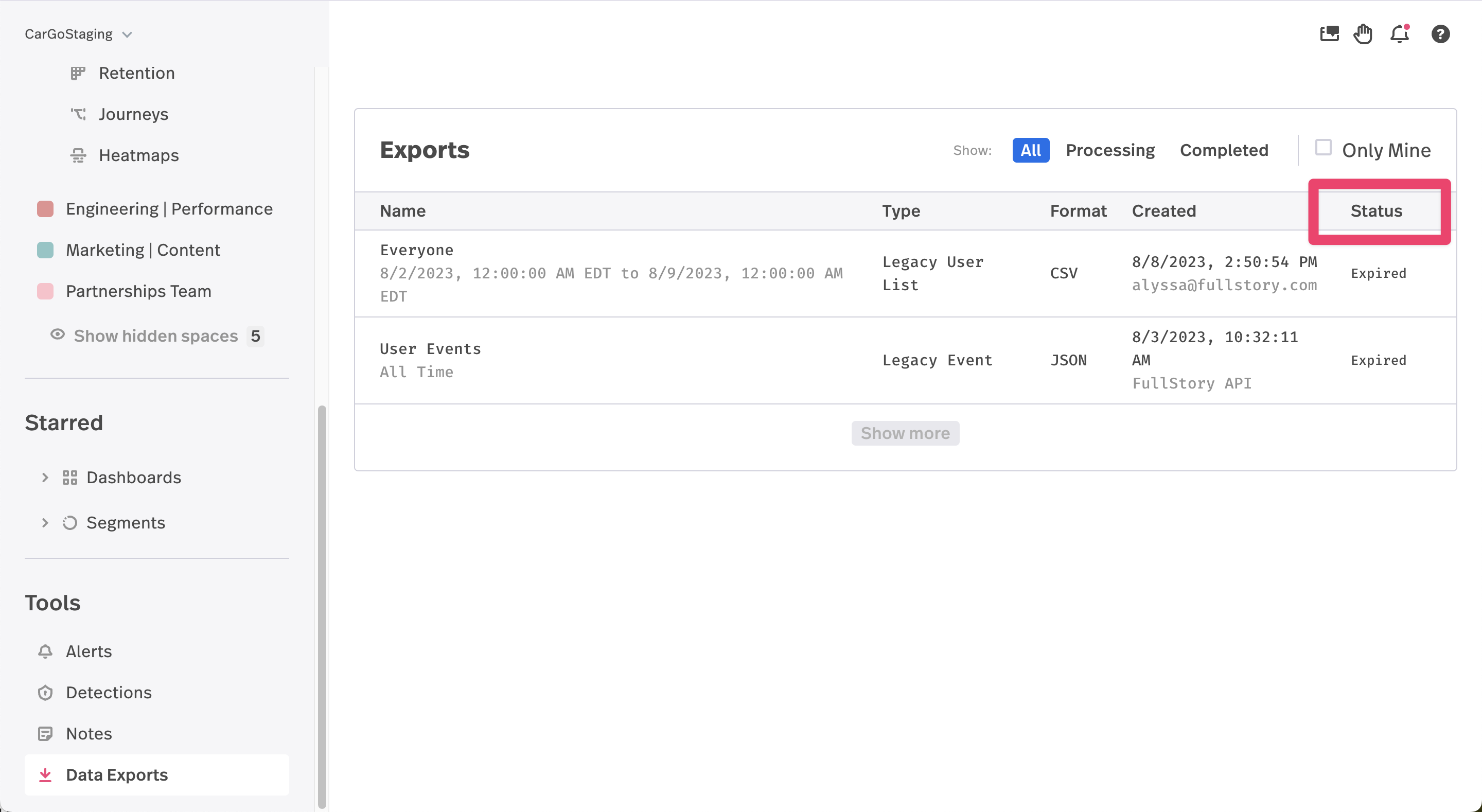Image resolution: width=1482 pixels, height=812 pixels.
Task: Expand the starred Segments section
Action: (45, 522)
